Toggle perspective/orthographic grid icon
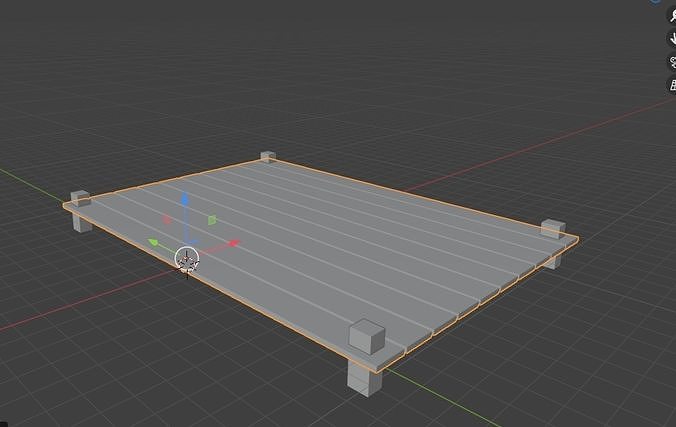 click(672, 85)
